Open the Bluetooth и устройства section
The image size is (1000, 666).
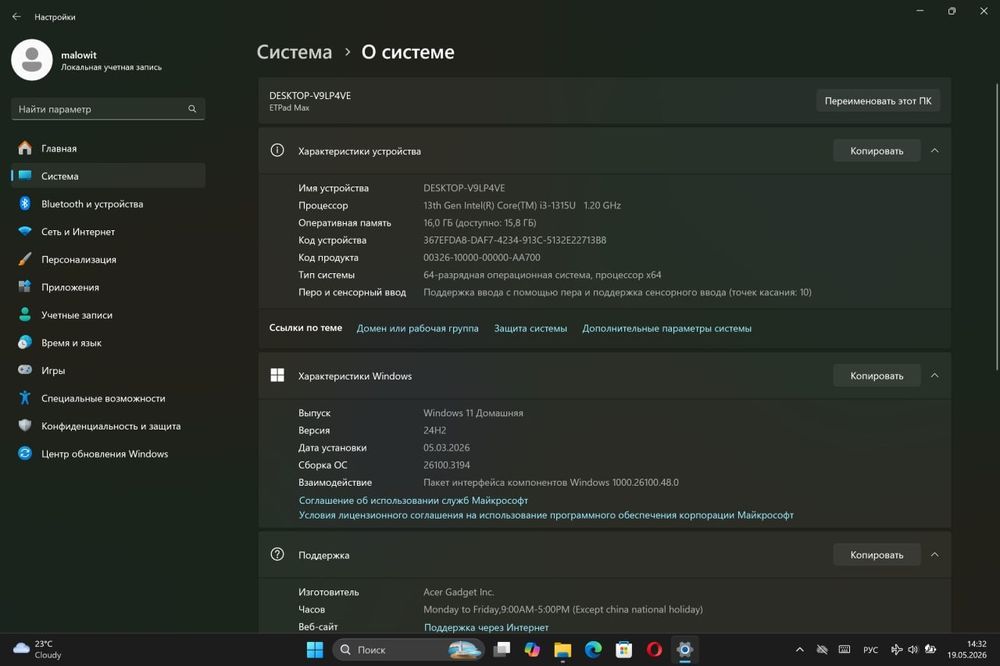[x=108, y=204]
